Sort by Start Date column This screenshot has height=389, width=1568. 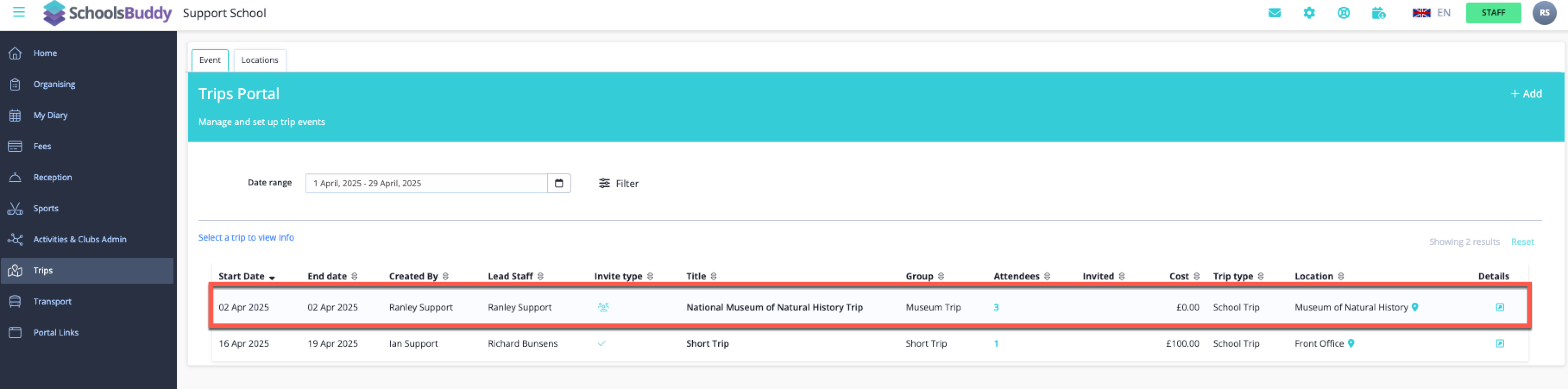coord(246,276)
